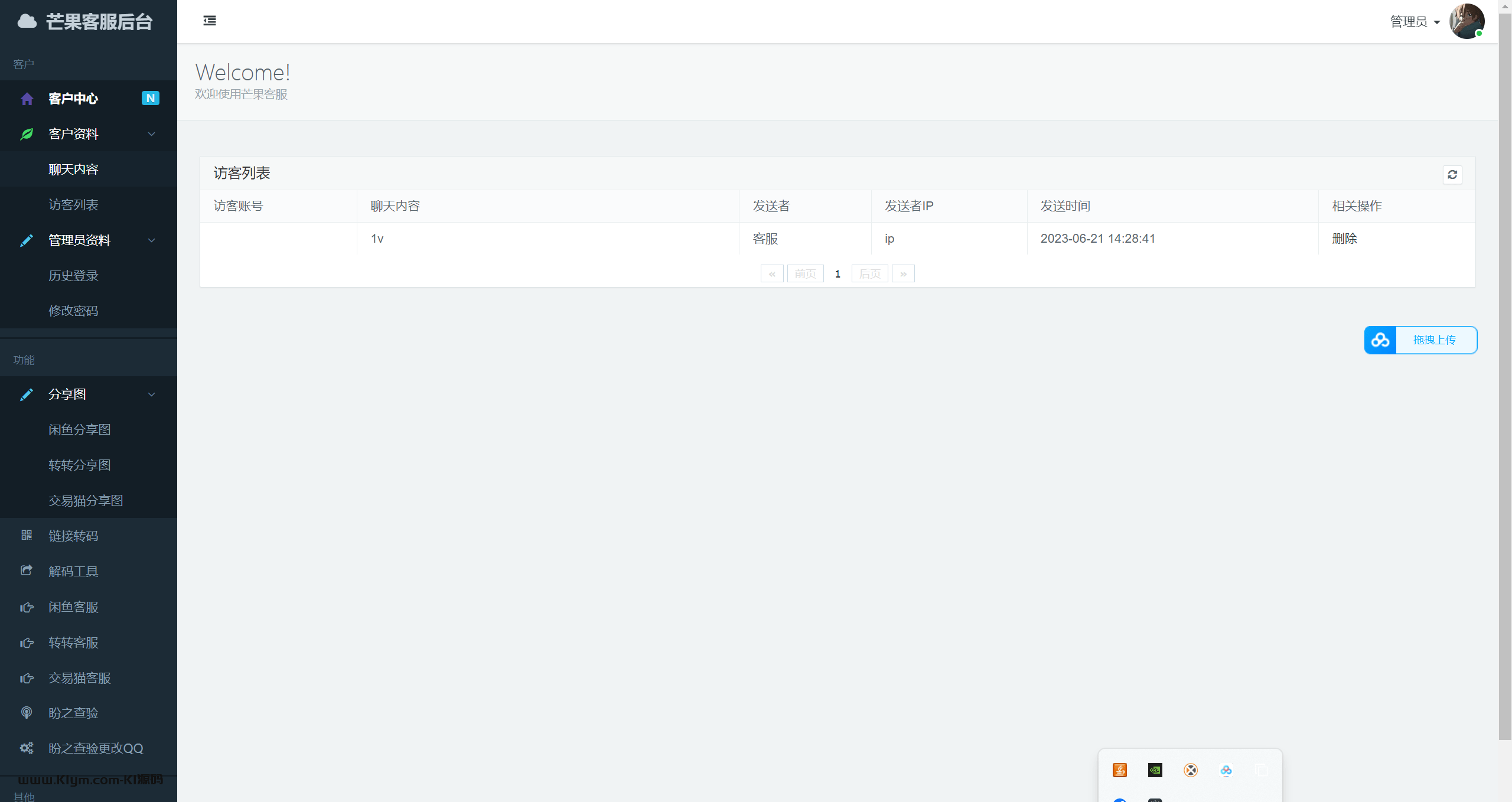Delete the chat record via 删除
Screen dimensions: 1512x802
click(x=1344, y=239)
